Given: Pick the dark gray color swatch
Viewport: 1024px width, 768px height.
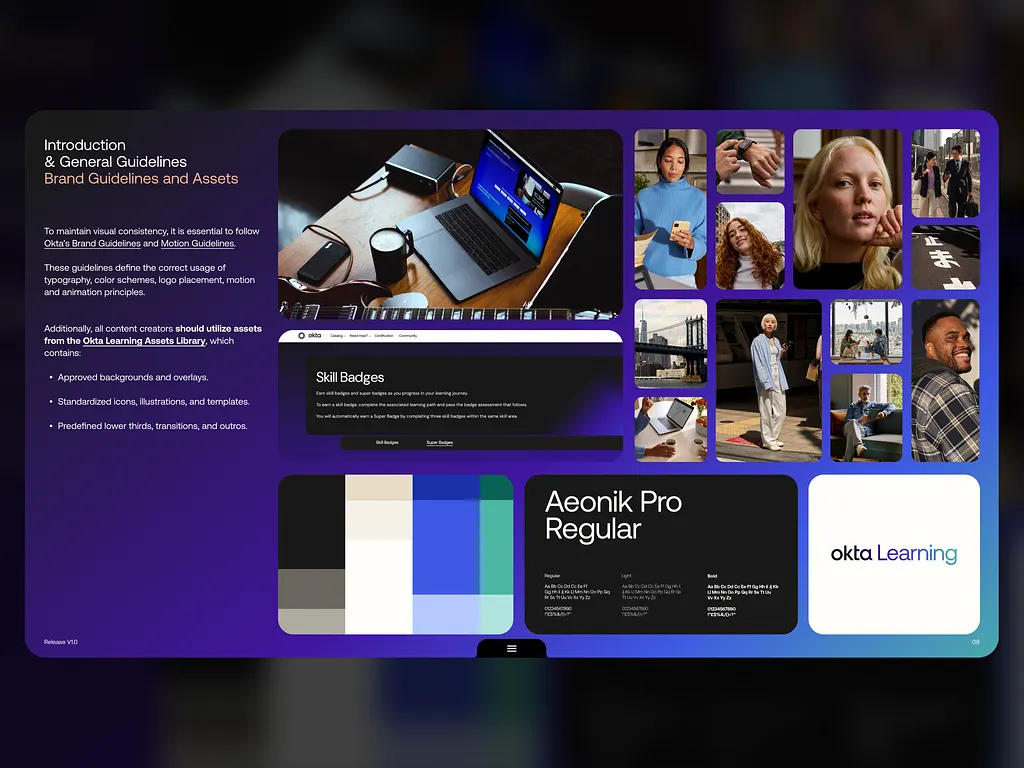Looking at the screenshot, I should [312, 588].
